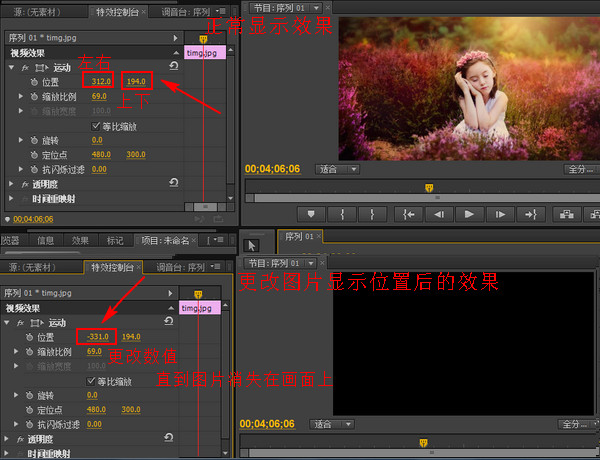Expand 缩放比例 property in the upper panel
Screen dimensions: 600x460
(21, 96)
